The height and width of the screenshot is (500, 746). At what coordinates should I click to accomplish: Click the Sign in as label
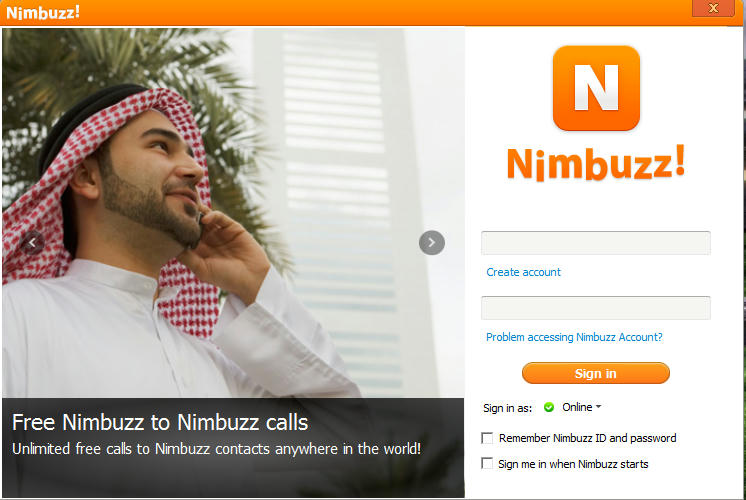click(507, 408)
